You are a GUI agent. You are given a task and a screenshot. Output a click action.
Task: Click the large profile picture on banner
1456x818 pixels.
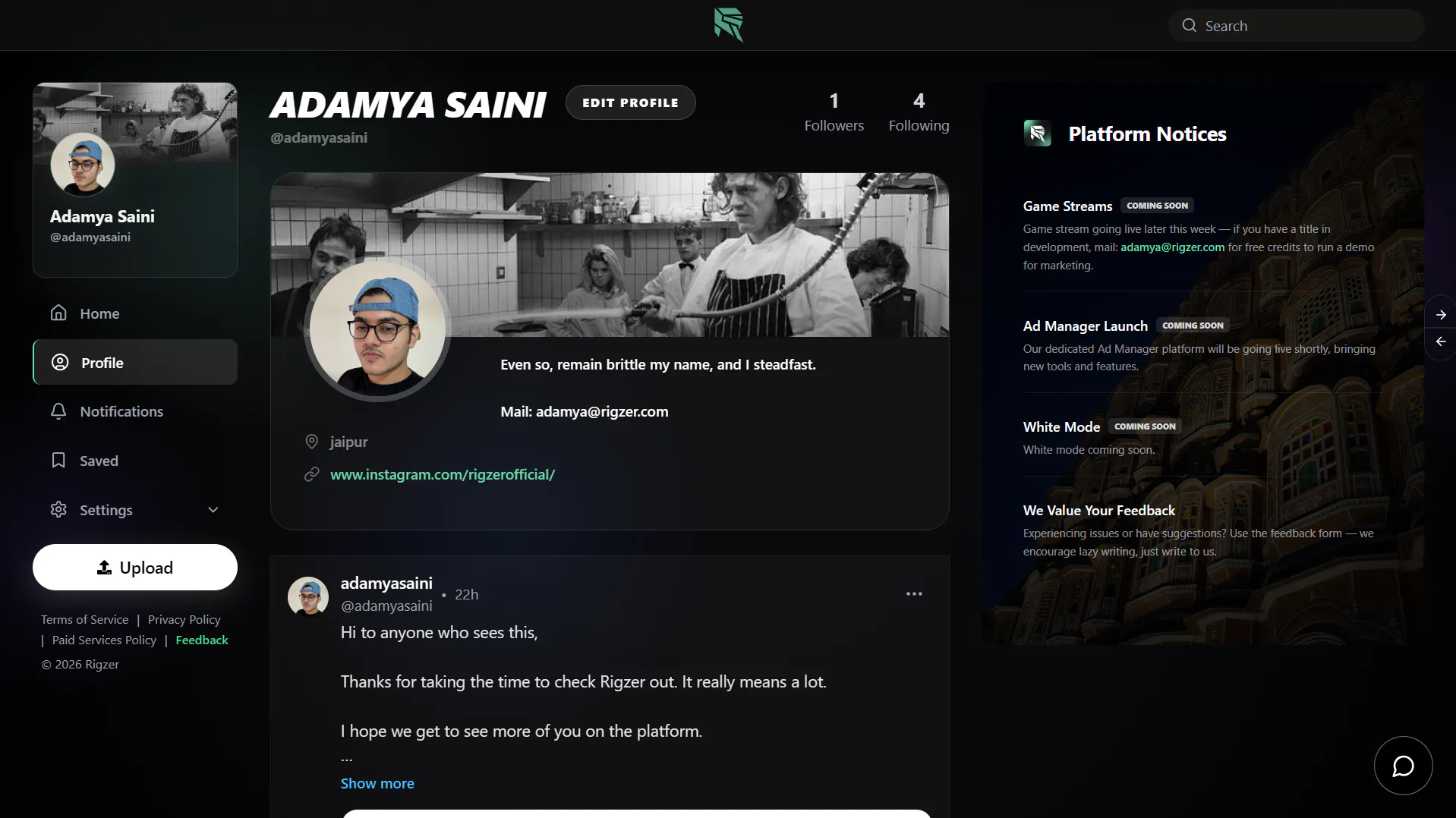click(x=377, y=330)
